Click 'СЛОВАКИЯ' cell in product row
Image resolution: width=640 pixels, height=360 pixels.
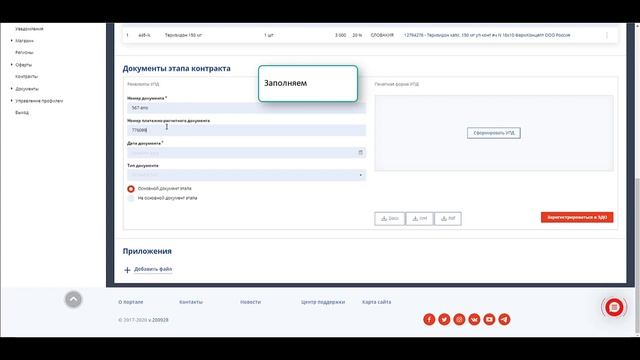point(382,35)
